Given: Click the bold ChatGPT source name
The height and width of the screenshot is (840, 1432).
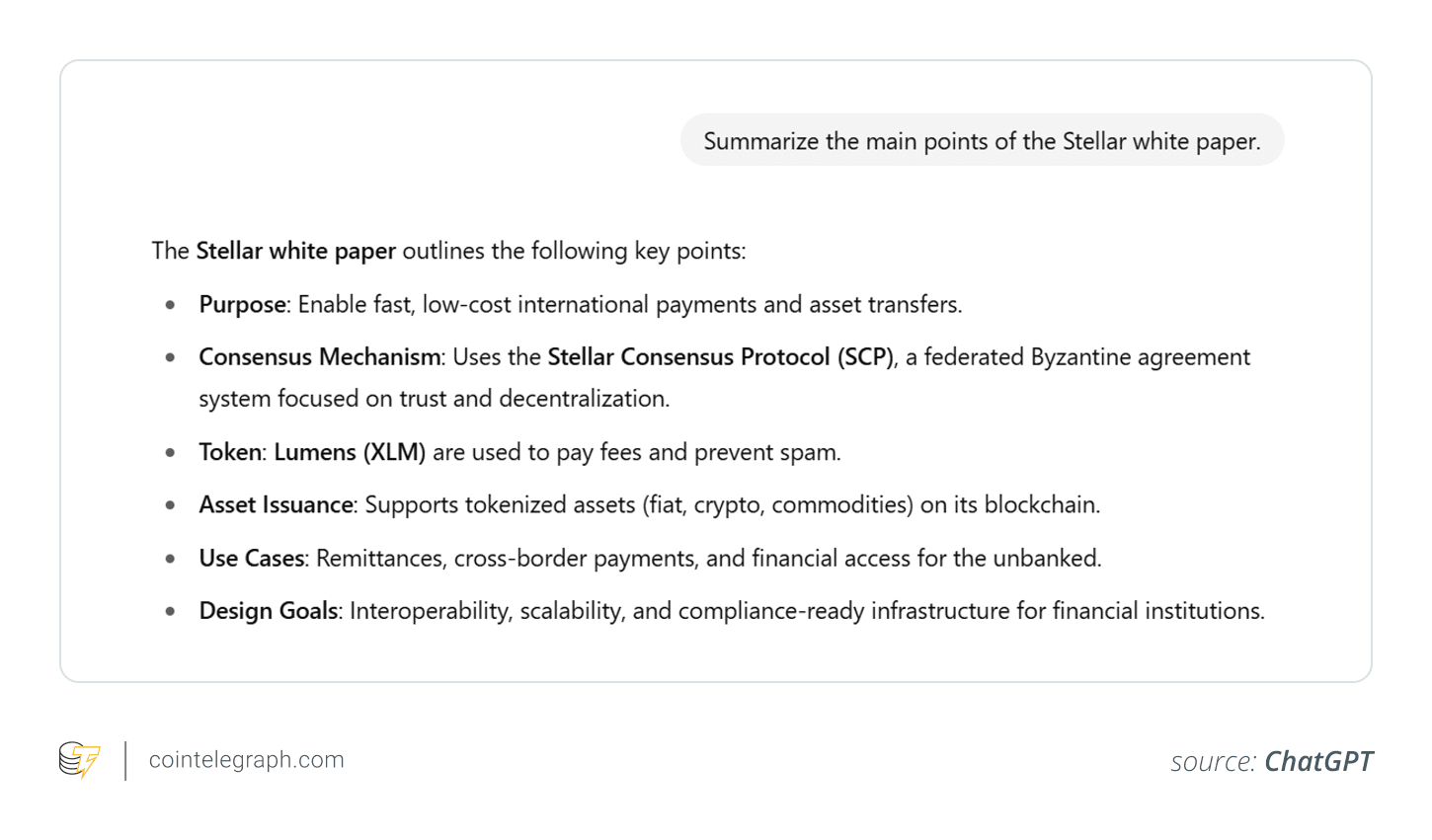Looking at the screenshot, I should pos(1318,761).
